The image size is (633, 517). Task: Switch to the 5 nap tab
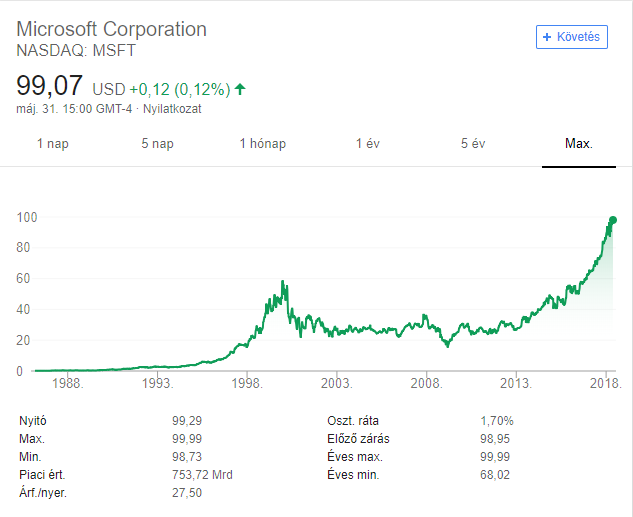click(157, 144)
